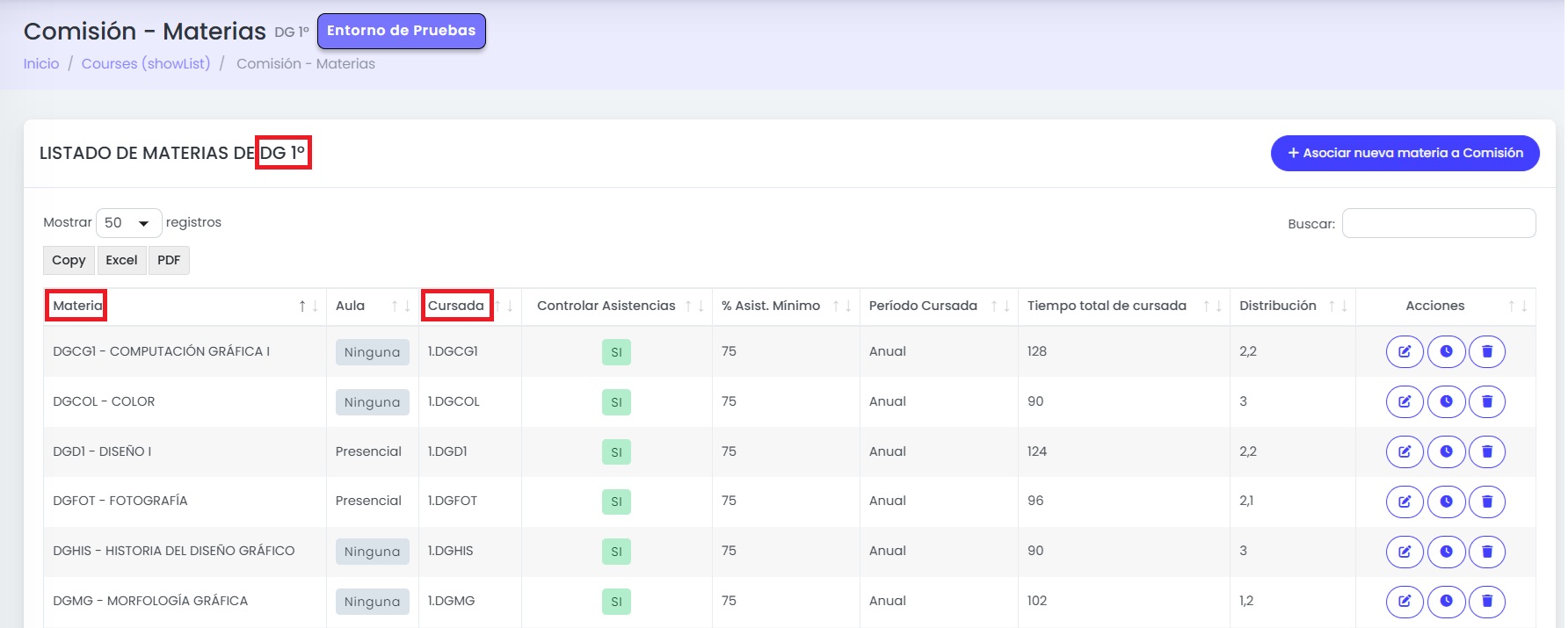This screenshot has height=628, width=1568.
Task: Edit the DGFOT - FOTOGRAFÍA subject
Action: [1405, 502]
